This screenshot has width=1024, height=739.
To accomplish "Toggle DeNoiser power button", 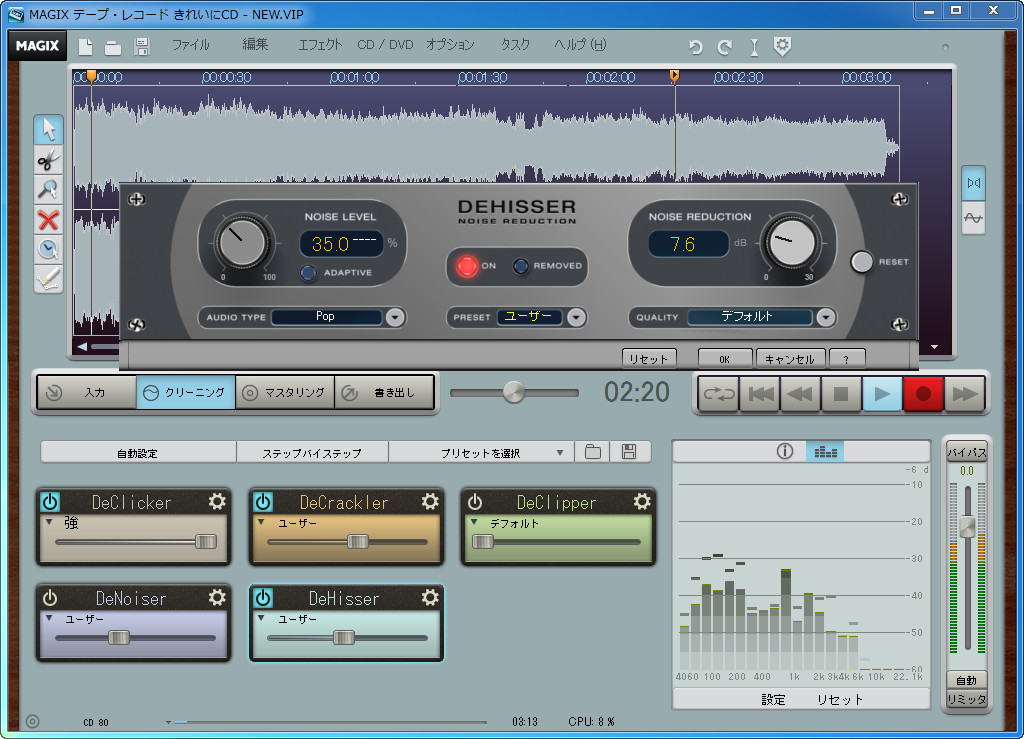I will tap(50, 597).
